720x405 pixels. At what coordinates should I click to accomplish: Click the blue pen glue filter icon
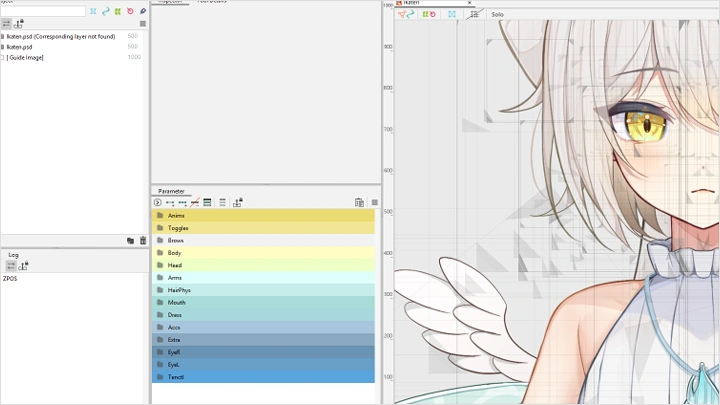[143, 11]
